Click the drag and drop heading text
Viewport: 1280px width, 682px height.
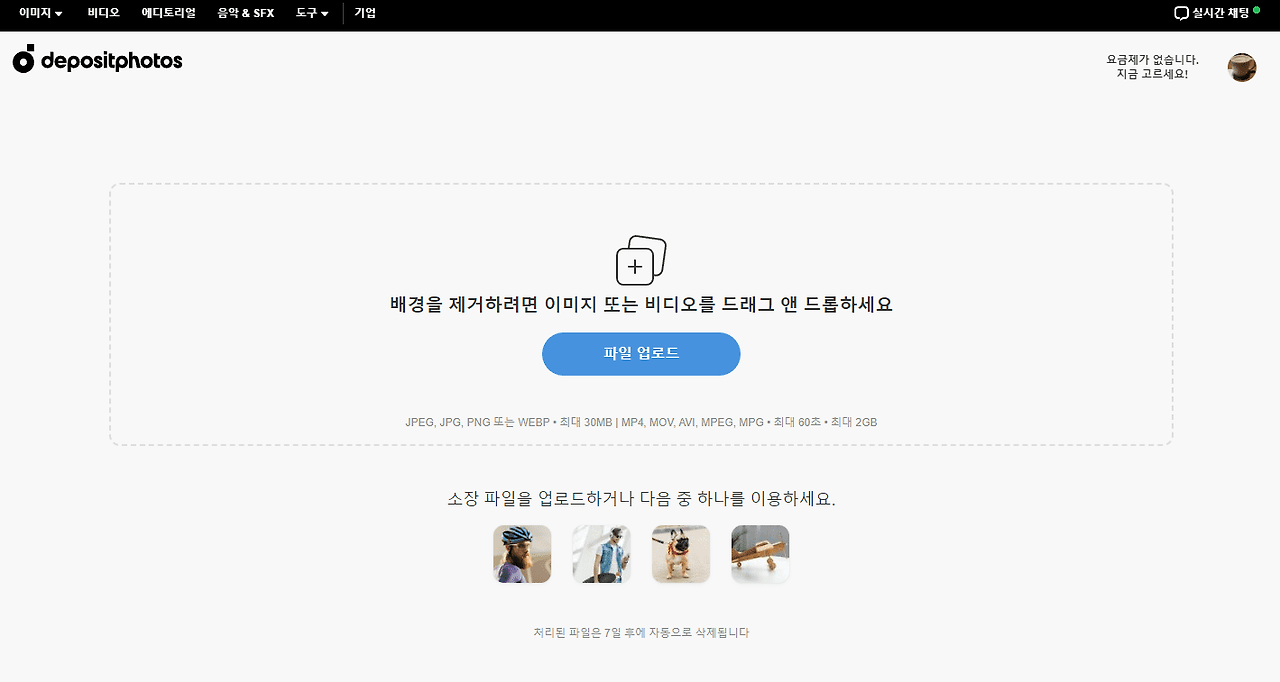tap(641, 305)
